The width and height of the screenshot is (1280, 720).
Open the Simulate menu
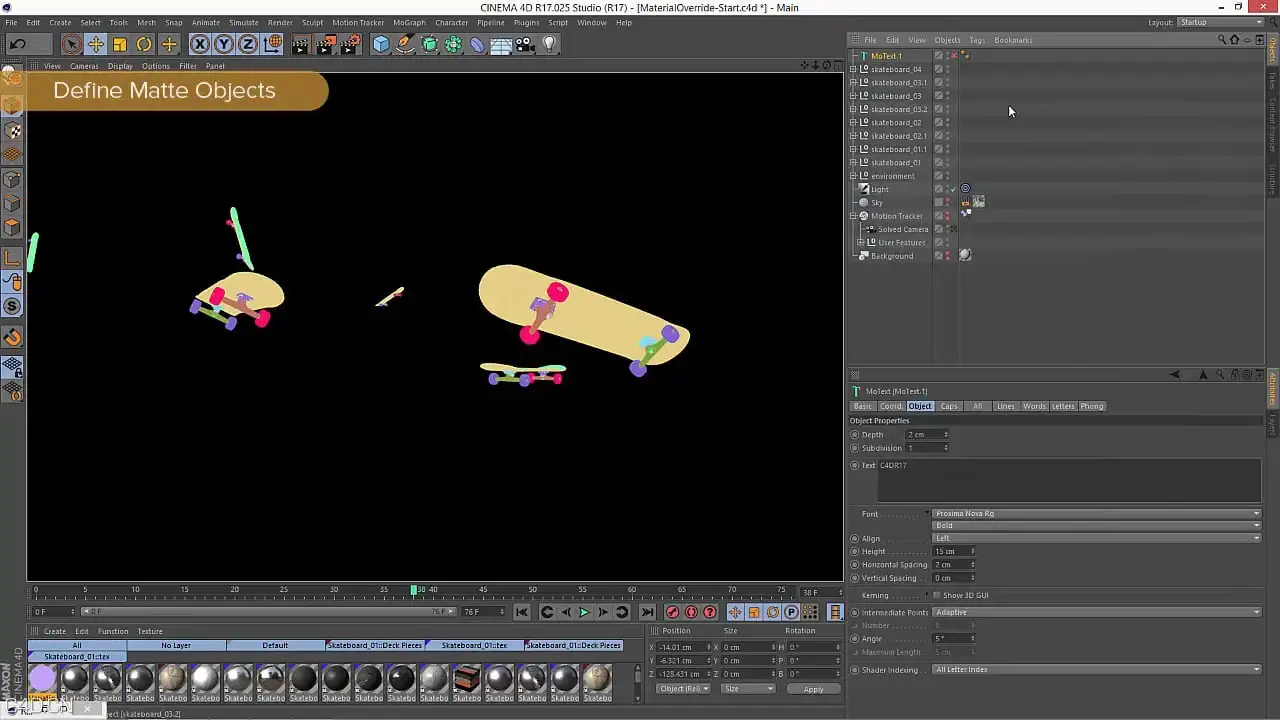tap(244, 22)
